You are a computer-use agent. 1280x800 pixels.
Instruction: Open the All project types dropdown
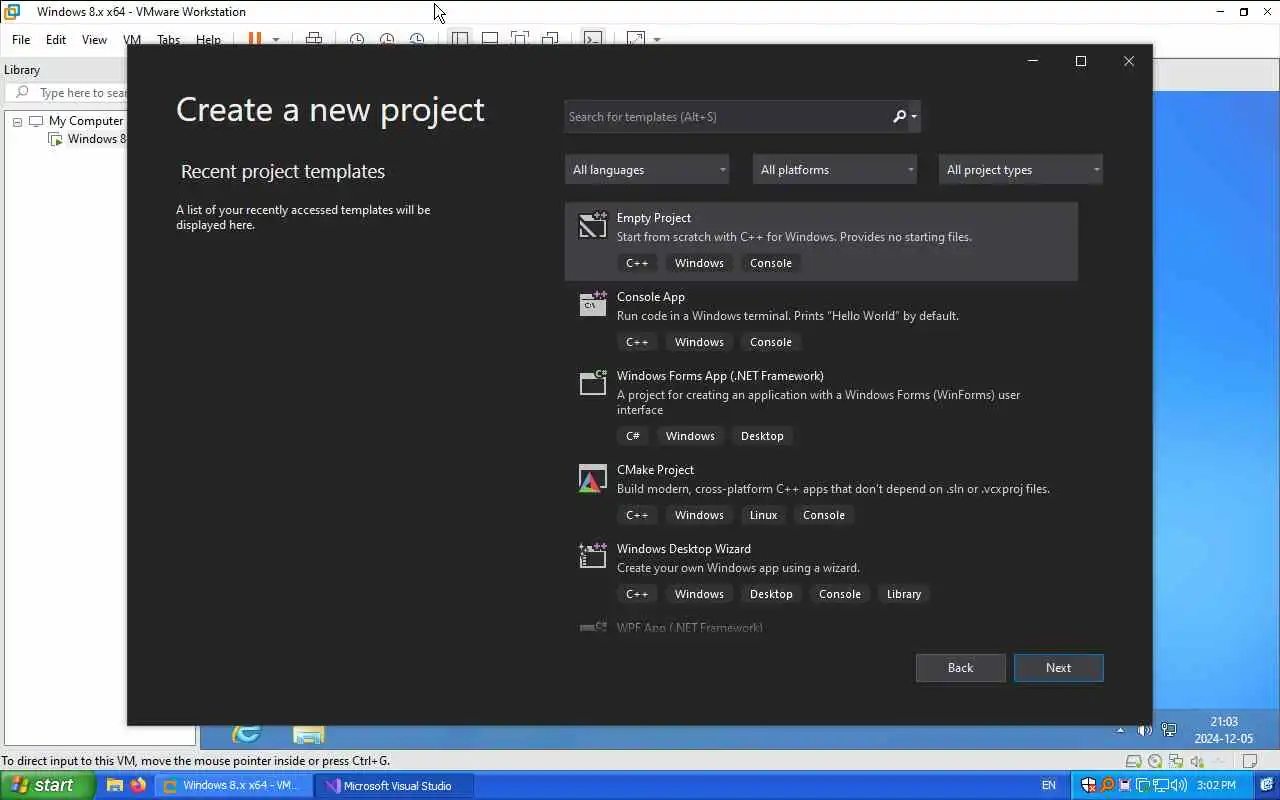(x=1021, y=170)
